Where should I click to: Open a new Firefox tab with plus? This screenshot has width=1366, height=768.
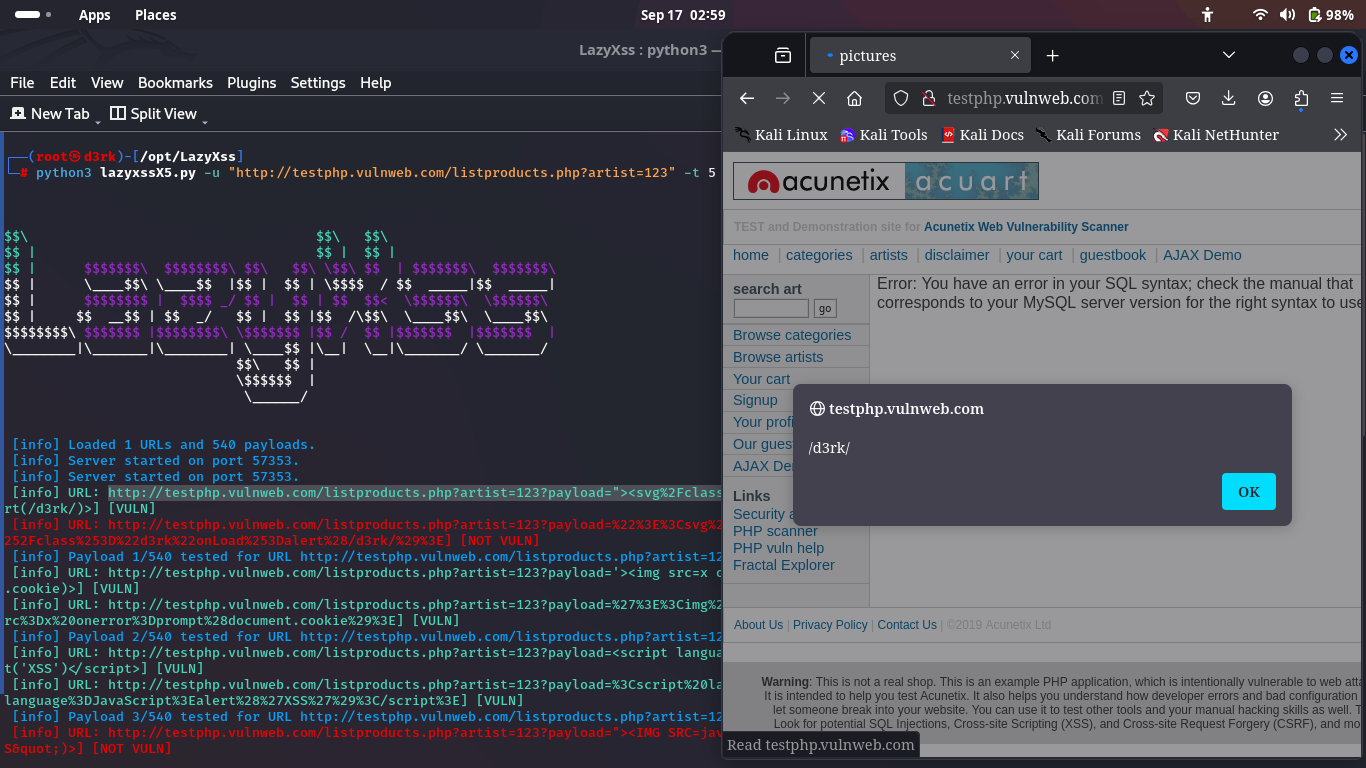point(1052,56)
